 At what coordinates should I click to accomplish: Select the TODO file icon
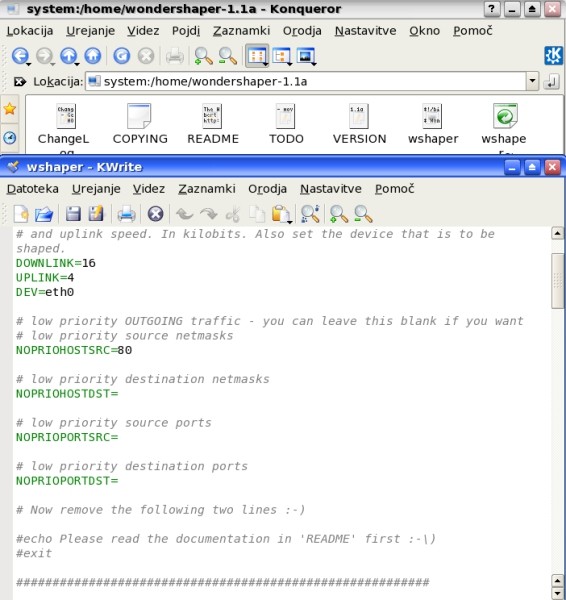point(285,116)
